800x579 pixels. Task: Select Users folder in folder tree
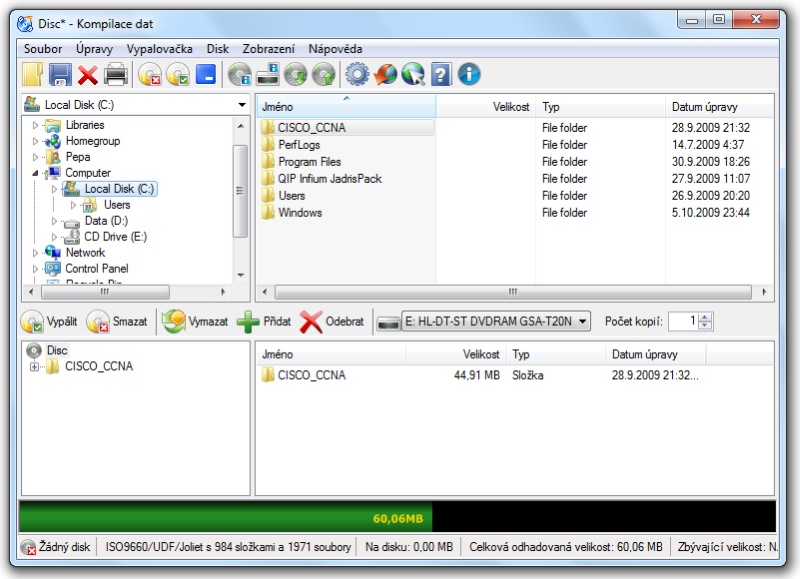[117, 205]
